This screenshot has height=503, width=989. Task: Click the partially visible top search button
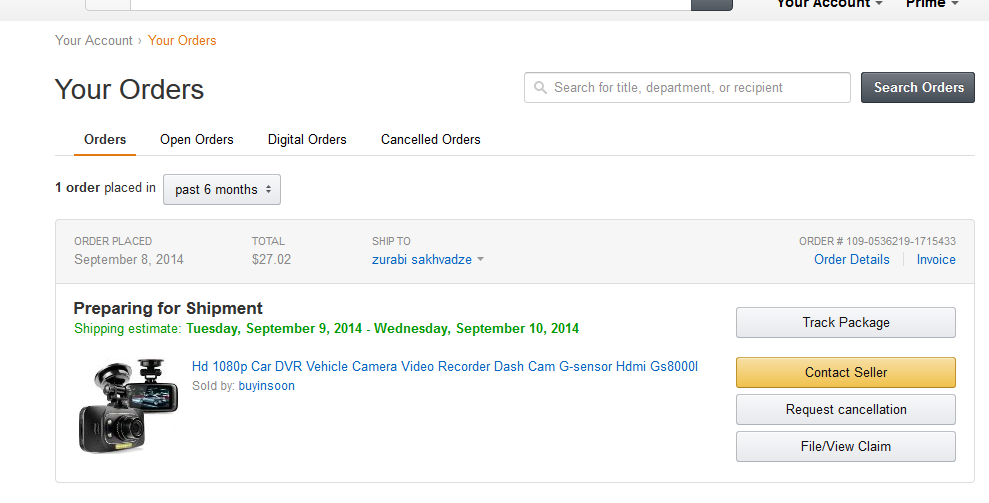pos(712,5)
